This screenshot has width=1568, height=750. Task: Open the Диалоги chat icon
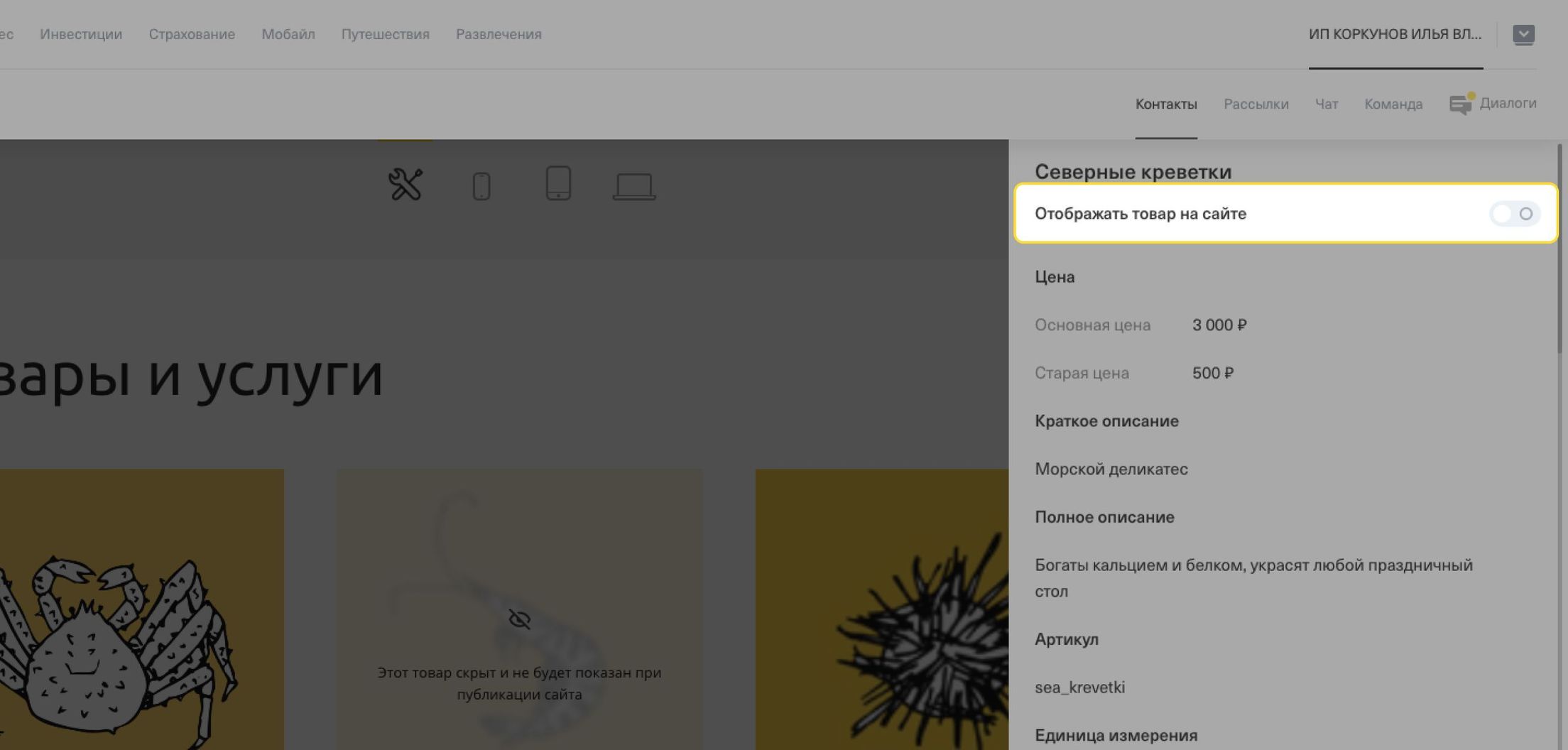pos(1460,104)
